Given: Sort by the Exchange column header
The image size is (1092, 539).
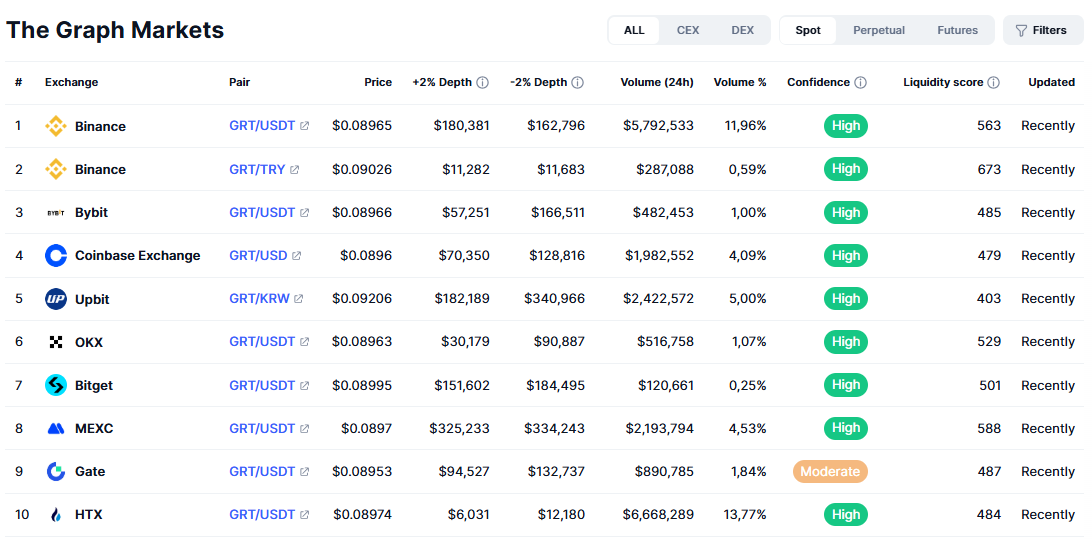Looking at the screenshot, I should pyautogui.click(x=72, y=82).
